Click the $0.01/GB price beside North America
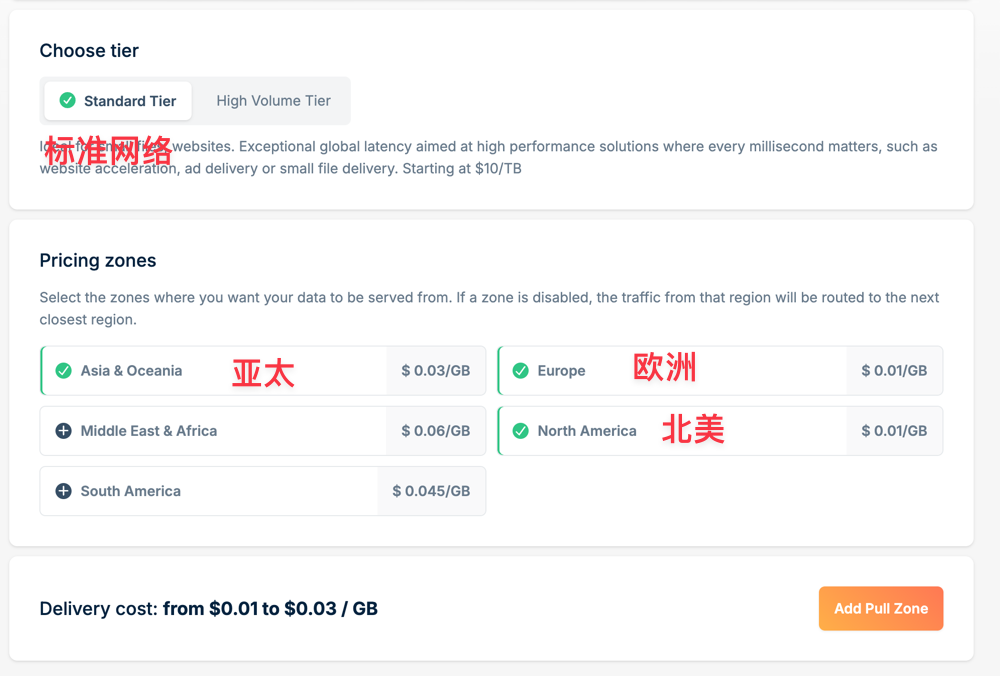 (894, 431)
